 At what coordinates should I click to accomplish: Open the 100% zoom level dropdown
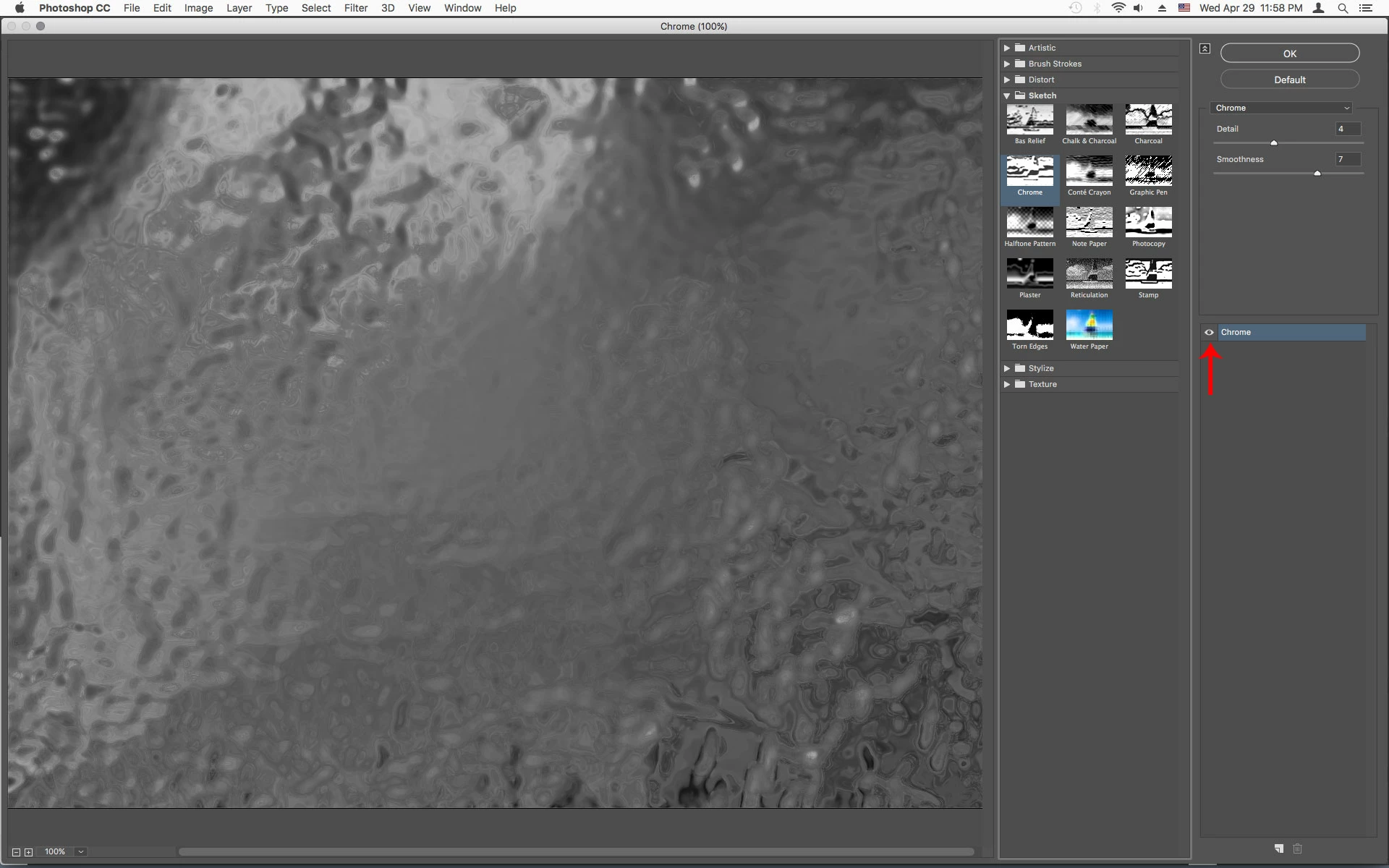tap(81, 852)
